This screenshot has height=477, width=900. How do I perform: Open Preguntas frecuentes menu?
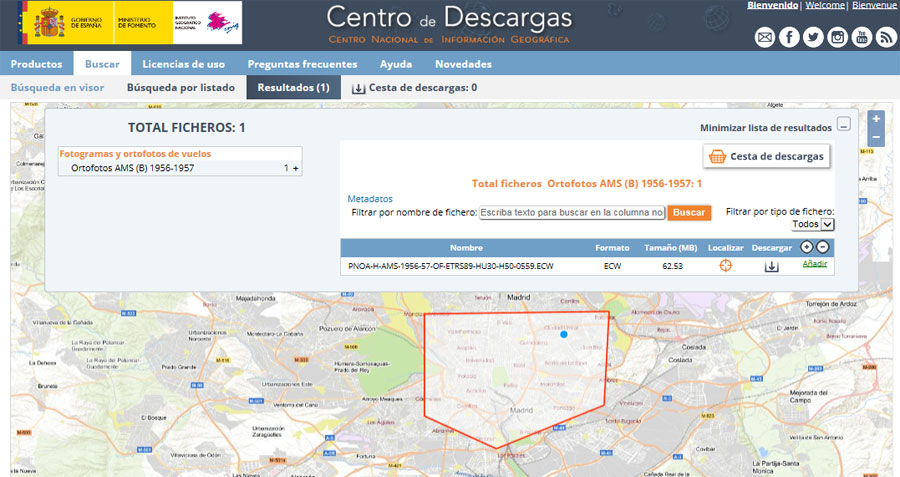[x=302, y=64]
